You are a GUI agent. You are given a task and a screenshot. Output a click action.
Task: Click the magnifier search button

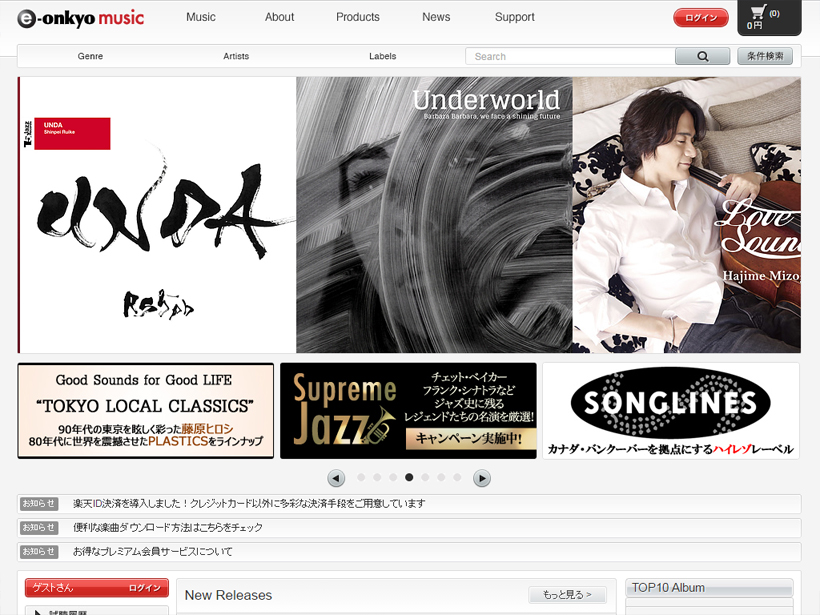tap(702, 56)
